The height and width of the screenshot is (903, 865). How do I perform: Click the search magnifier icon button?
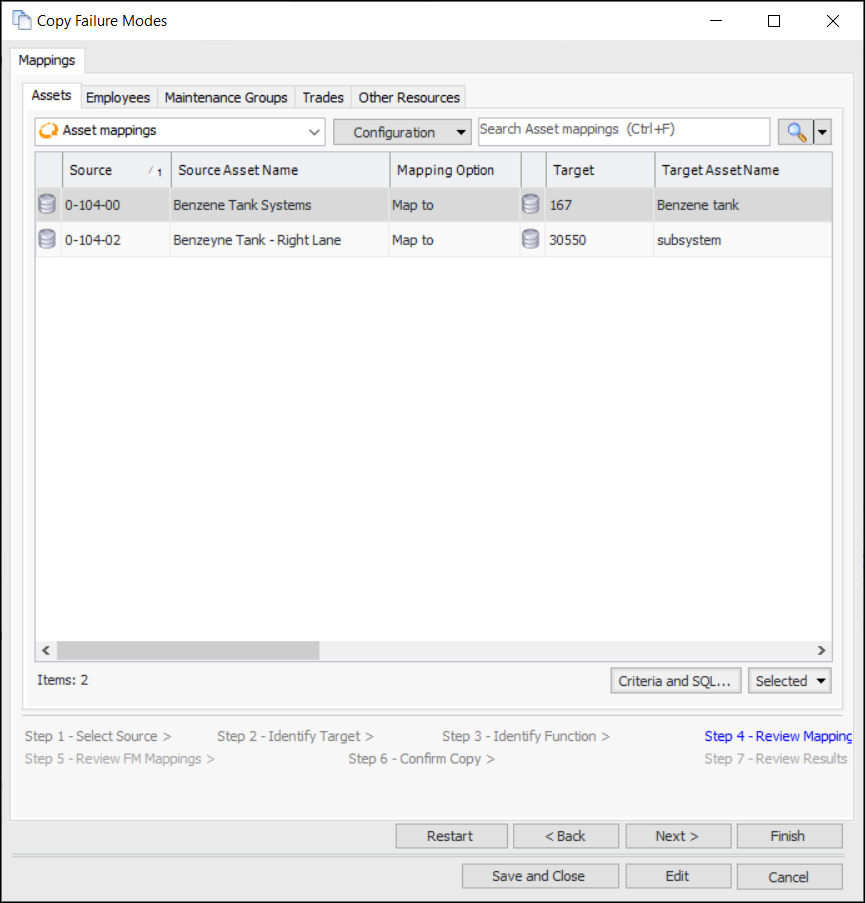[795, 132]
